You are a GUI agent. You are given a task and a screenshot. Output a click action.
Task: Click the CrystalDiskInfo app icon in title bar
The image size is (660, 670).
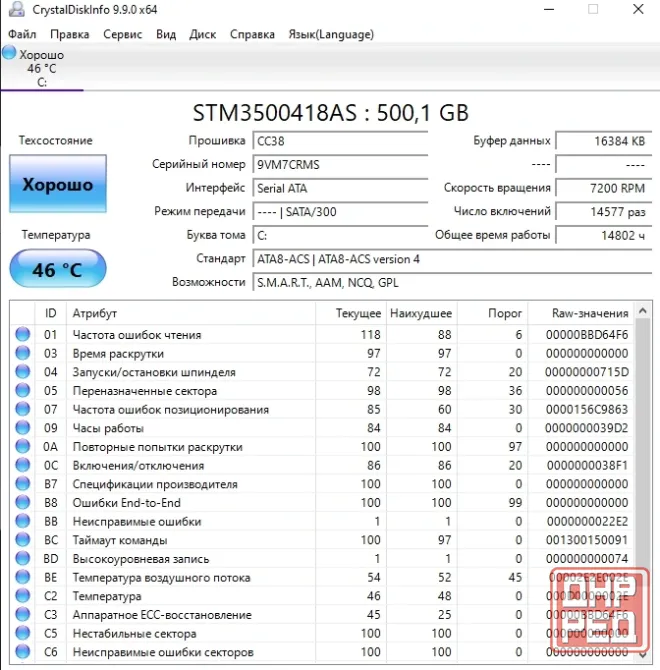tap(17, 9)
